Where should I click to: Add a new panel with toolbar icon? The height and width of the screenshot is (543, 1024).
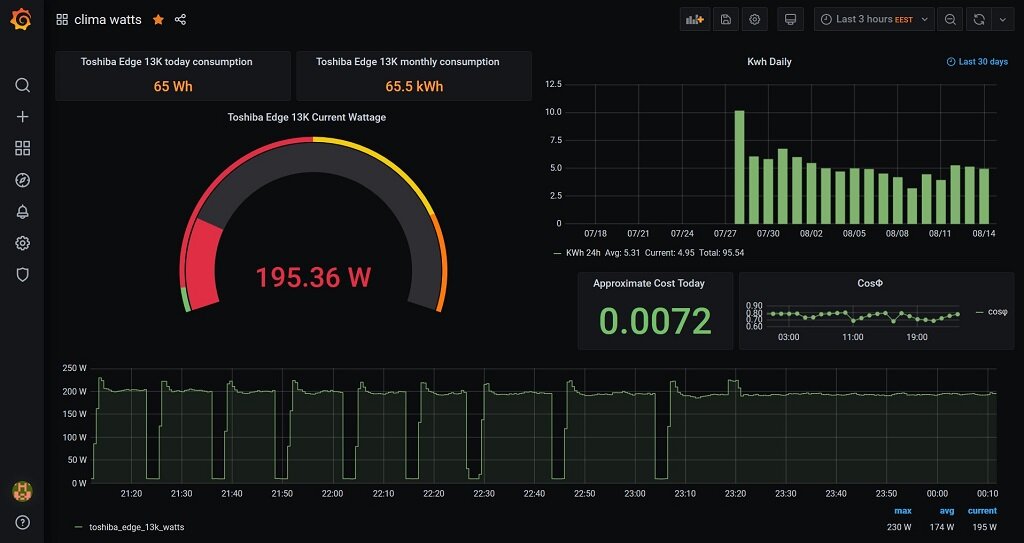click(695, 20)
